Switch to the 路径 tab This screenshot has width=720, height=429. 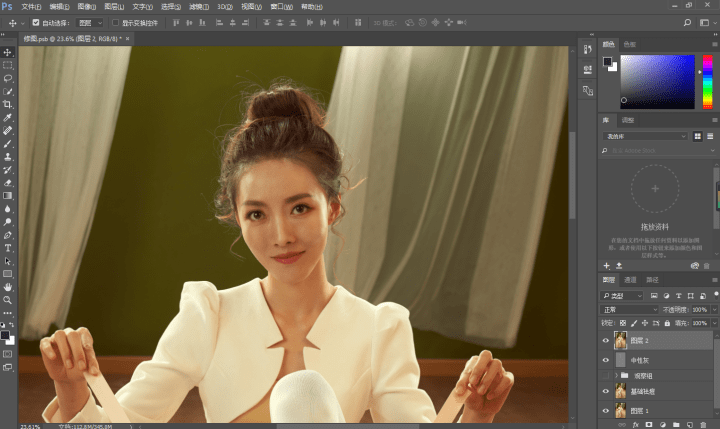(x=652, y=280)
